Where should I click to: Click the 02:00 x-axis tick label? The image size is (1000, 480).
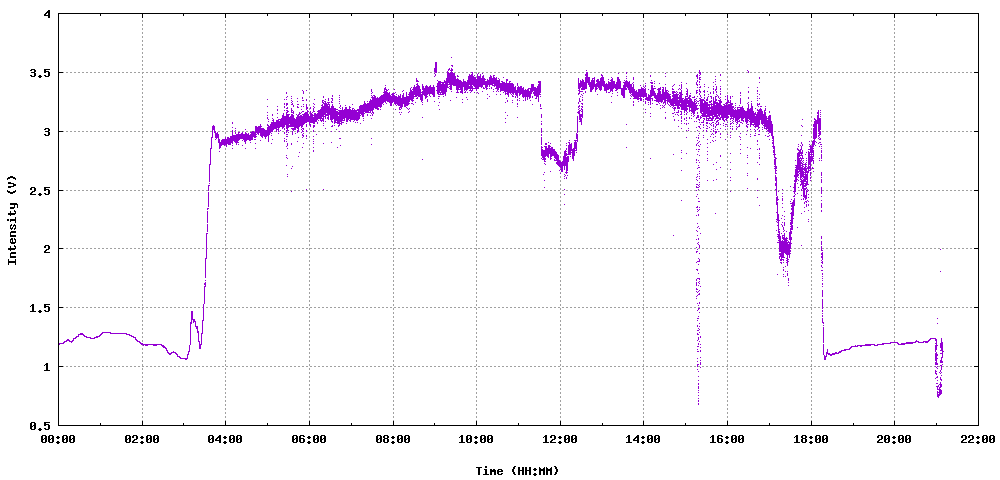[142, 439]
